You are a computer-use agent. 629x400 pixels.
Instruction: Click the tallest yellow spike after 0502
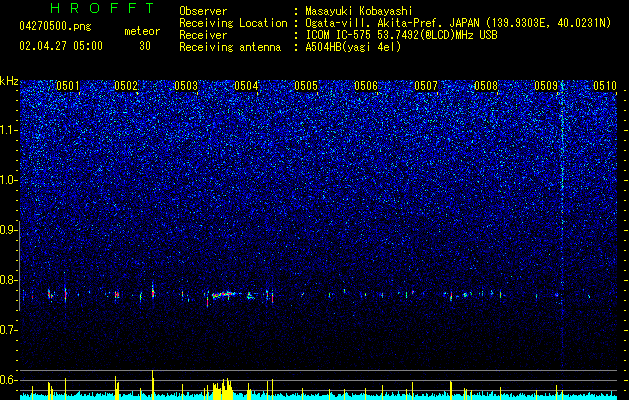152,384
